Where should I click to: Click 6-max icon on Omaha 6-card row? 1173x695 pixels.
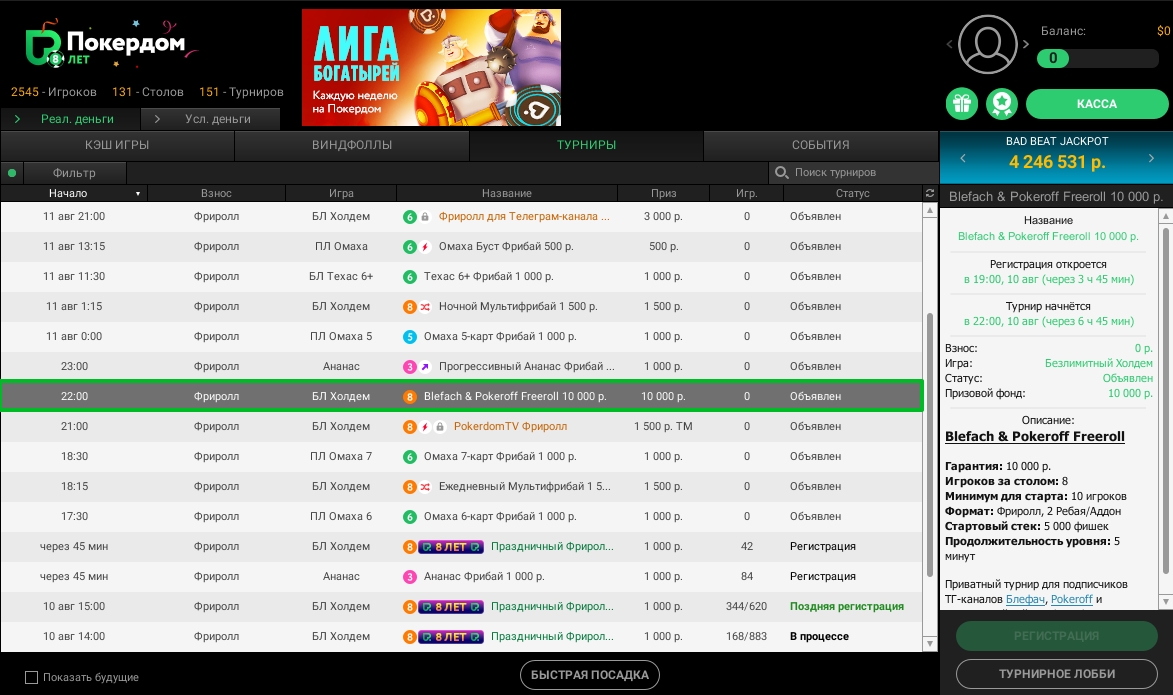point(410,516)
